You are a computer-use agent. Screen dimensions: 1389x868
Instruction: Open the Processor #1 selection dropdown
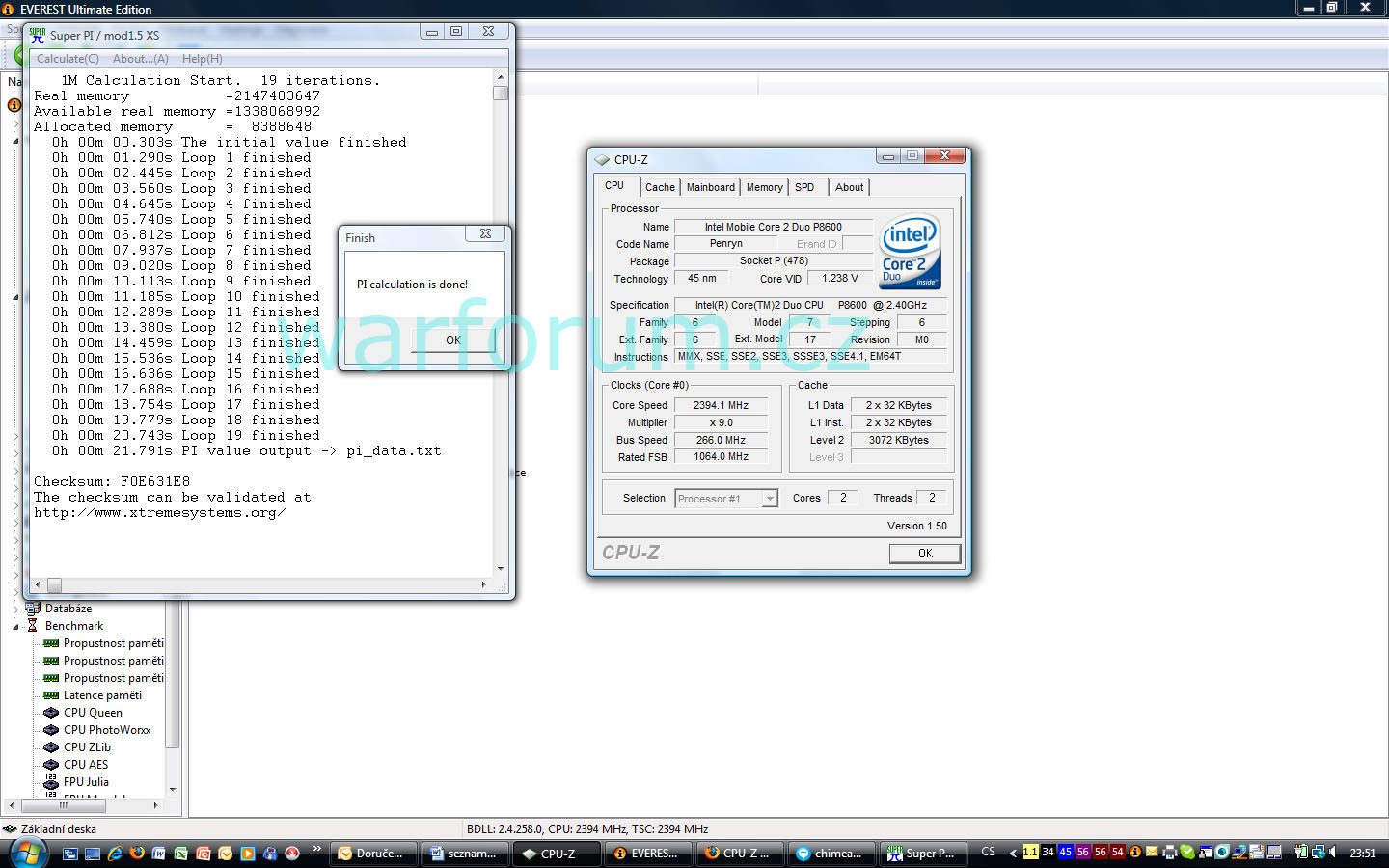[x=770, y=499]
